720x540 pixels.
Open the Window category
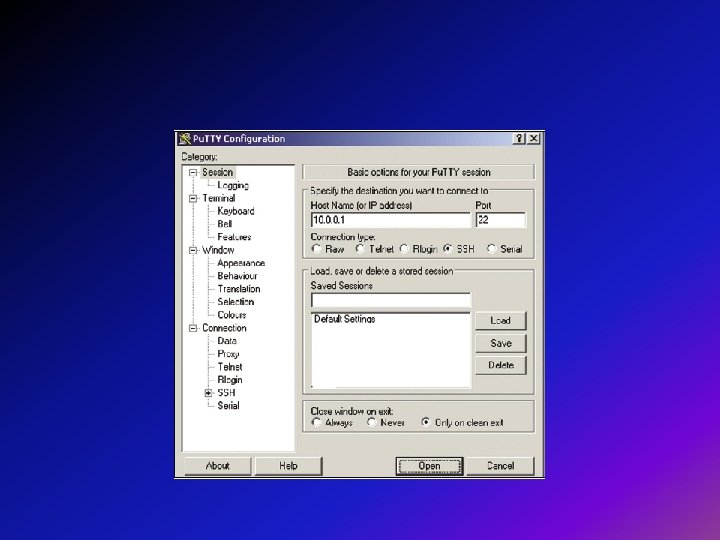click(218, 250)
